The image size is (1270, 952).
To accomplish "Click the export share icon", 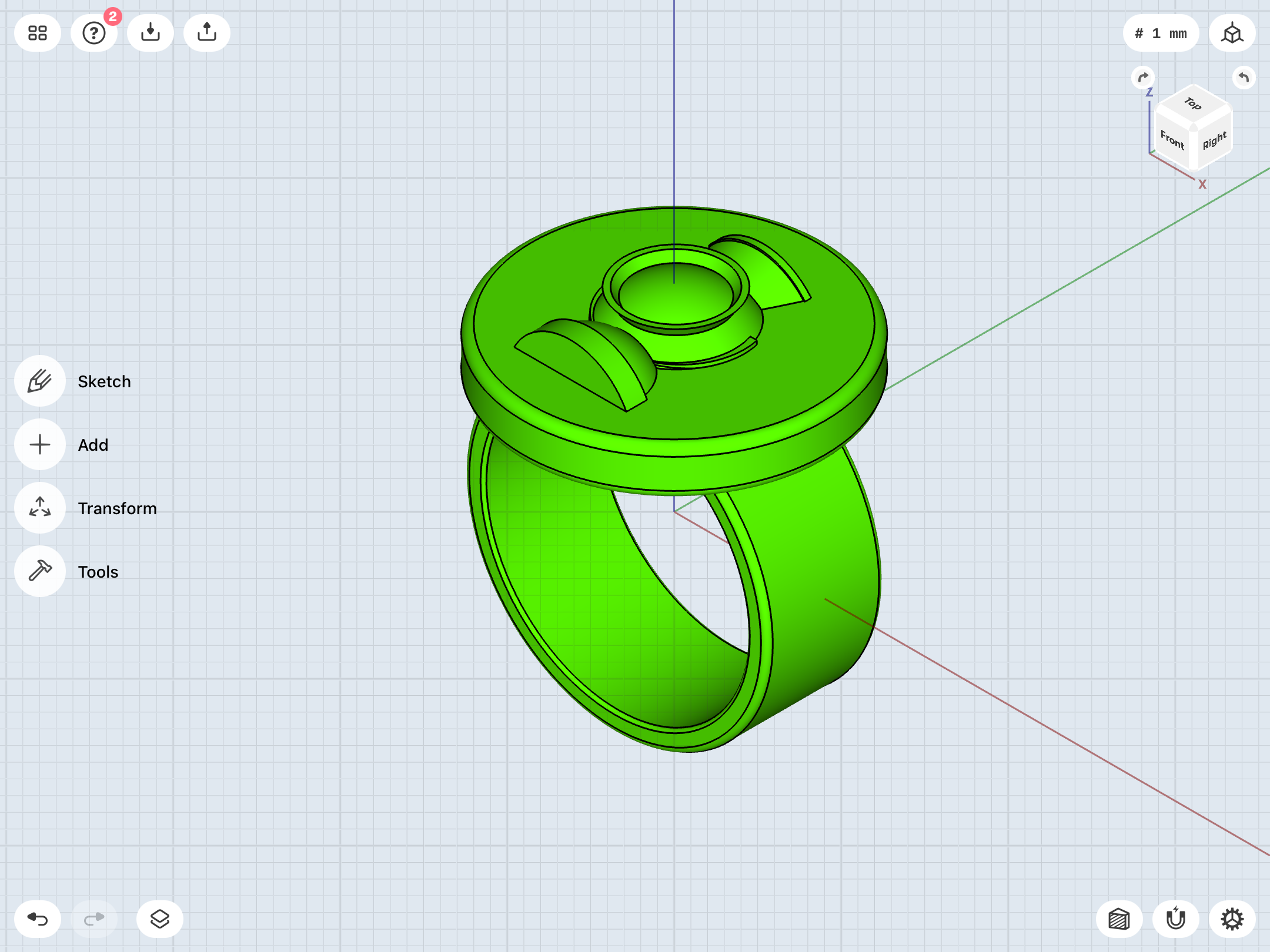I will [x=207, y=33].
